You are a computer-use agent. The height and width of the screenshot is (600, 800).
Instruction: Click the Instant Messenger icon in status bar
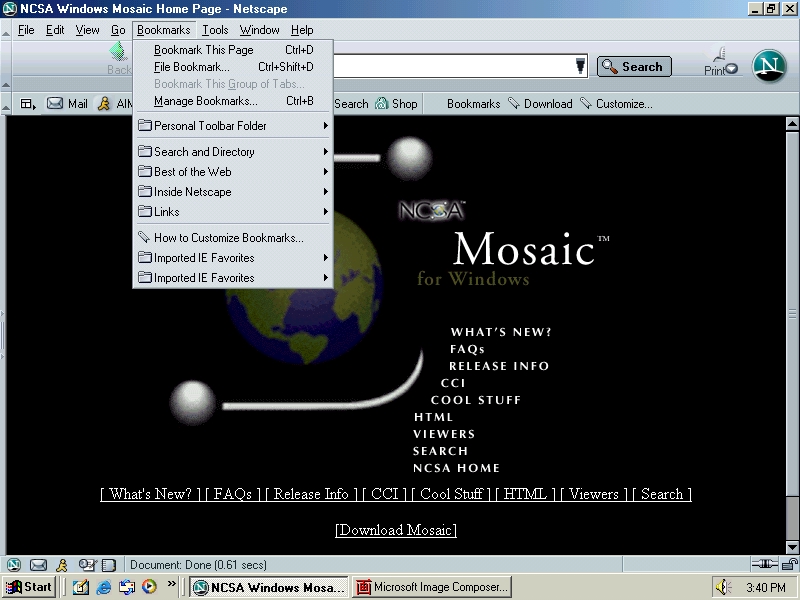point(62,565)
